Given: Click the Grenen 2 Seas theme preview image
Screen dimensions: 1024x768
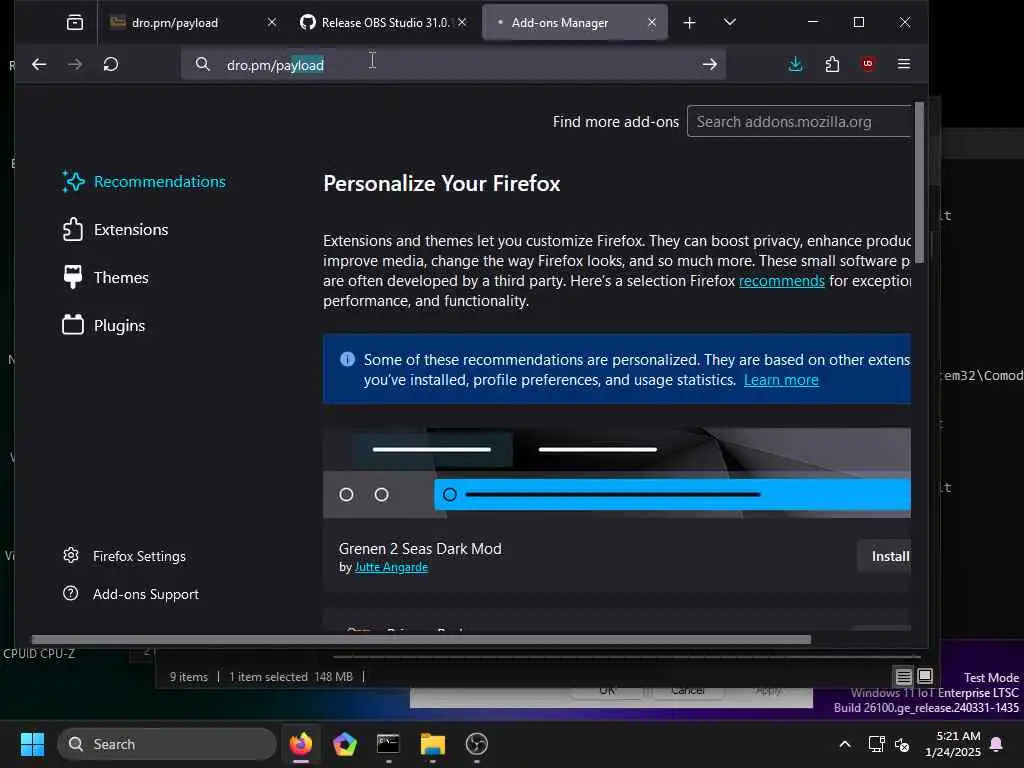Looking at the screenshot, I should point(616,473).
